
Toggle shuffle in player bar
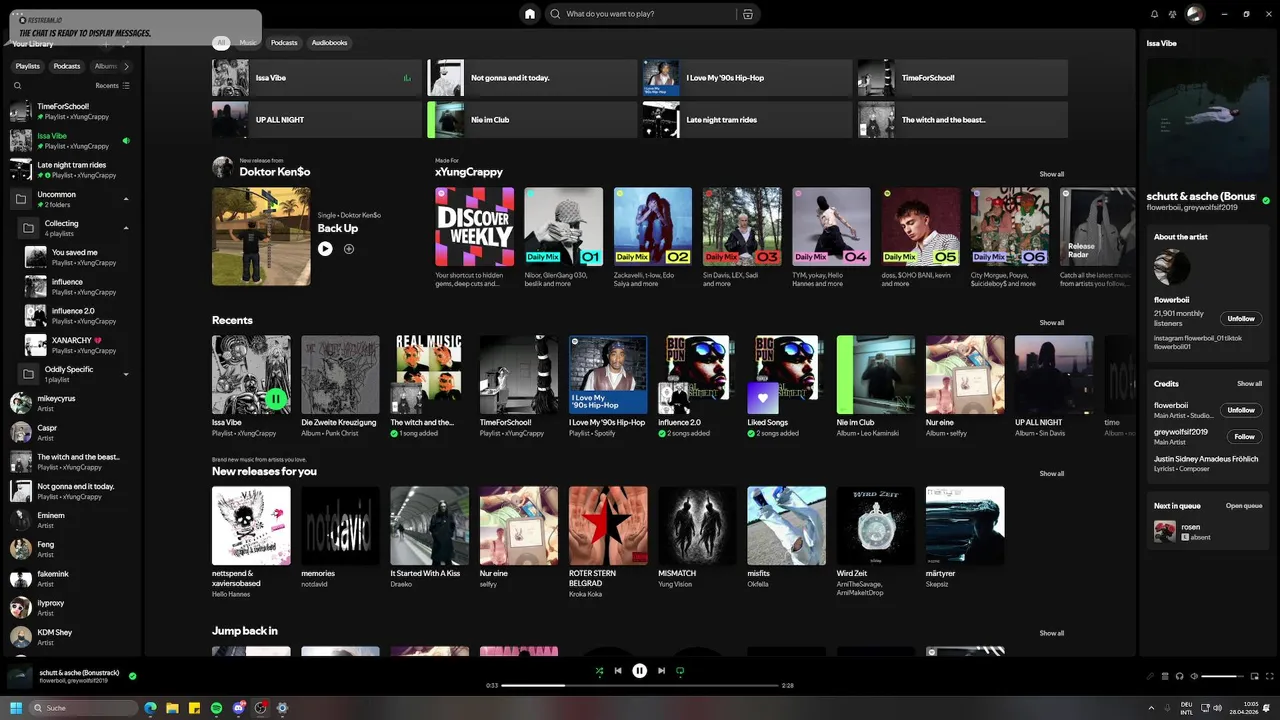599,671
